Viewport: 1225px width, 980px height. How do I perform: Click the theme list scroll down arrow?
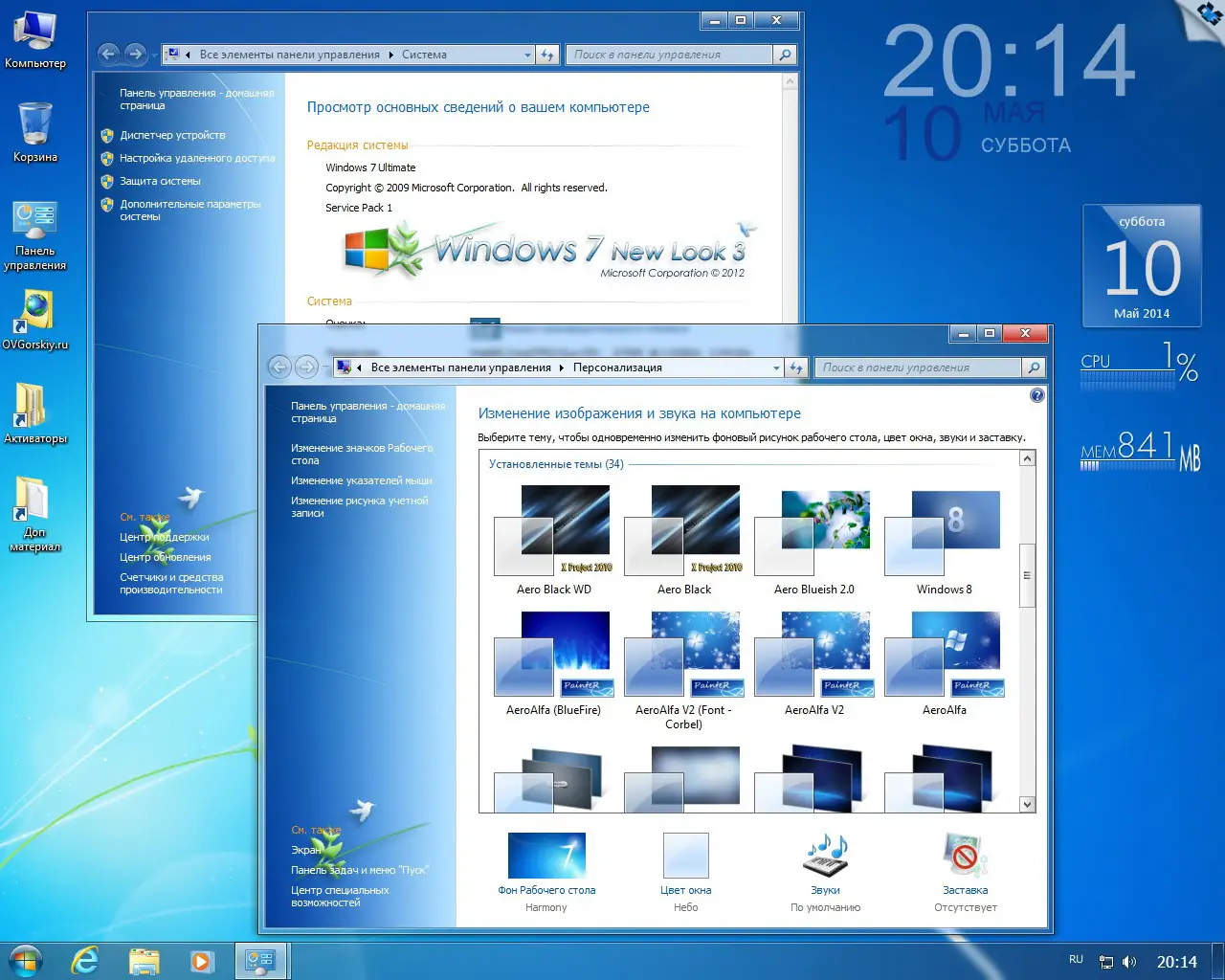pyautogui.click(x=1027, y=805)
